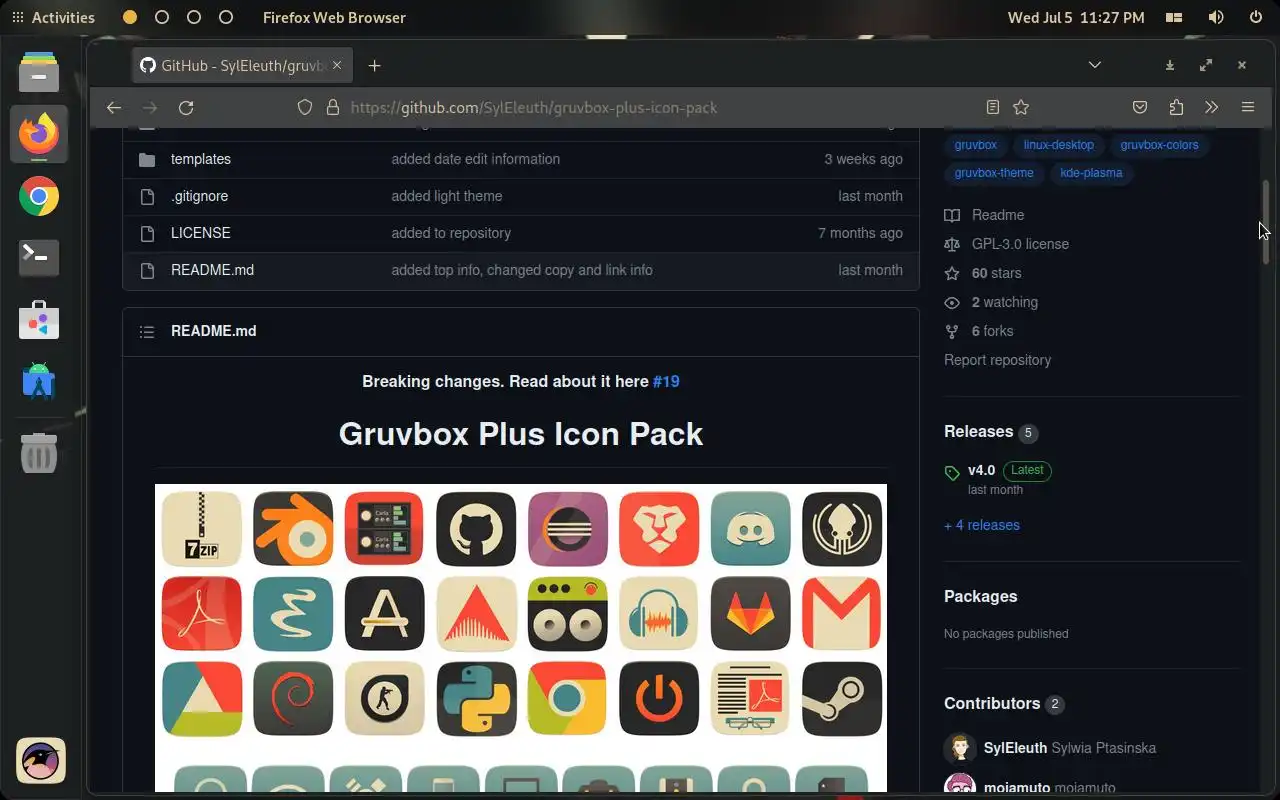This screenshot has width=1280, height=800.
Task: Open the Contributors heading link
Action: click(992, 703)
